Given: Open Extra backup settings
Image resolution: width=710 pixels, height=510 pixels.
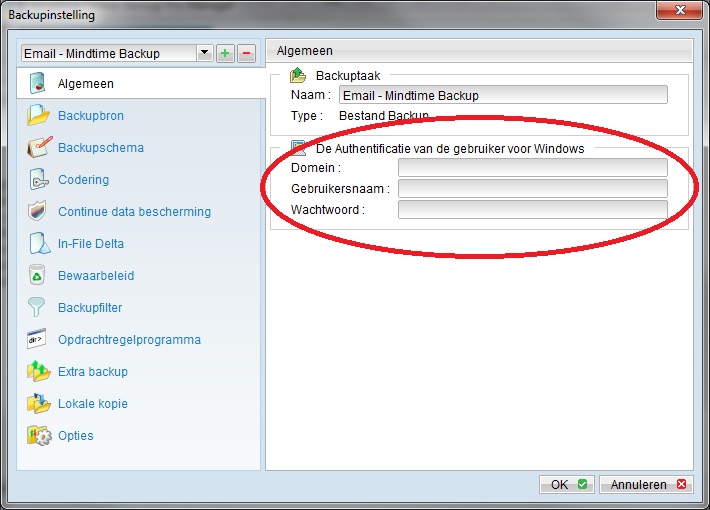Looking at the screenshot, I should coord(93,371).
